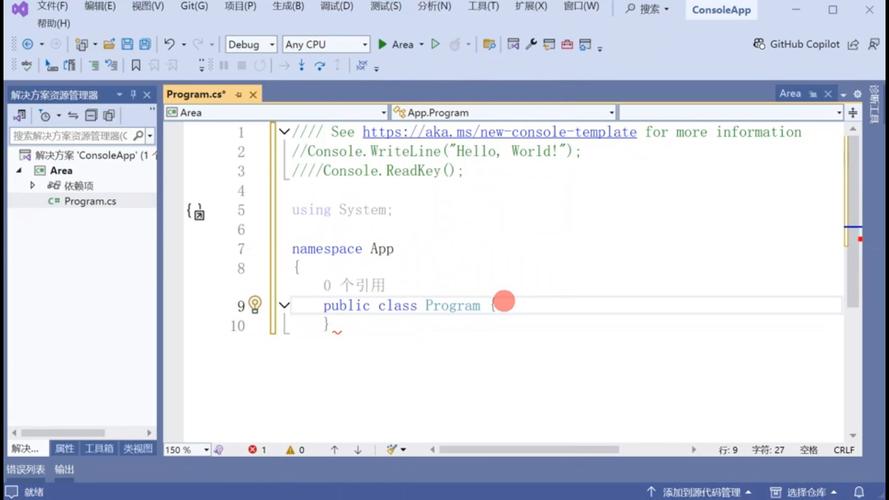889x500 pixels.
Task: Click sync with active document icon
Action: pos(73,116)
